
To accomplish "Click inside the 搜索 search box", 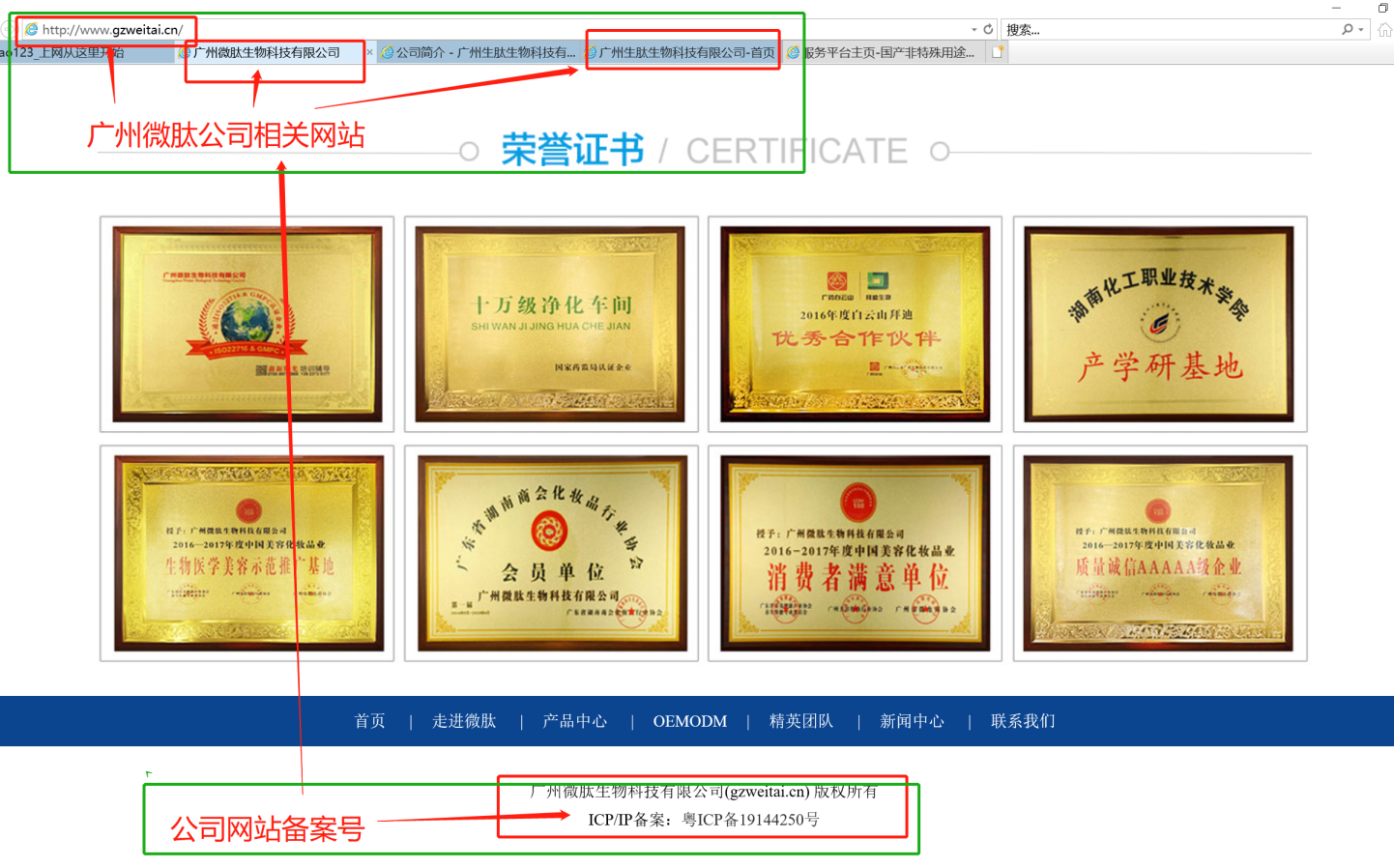I will coord(1112,29).
